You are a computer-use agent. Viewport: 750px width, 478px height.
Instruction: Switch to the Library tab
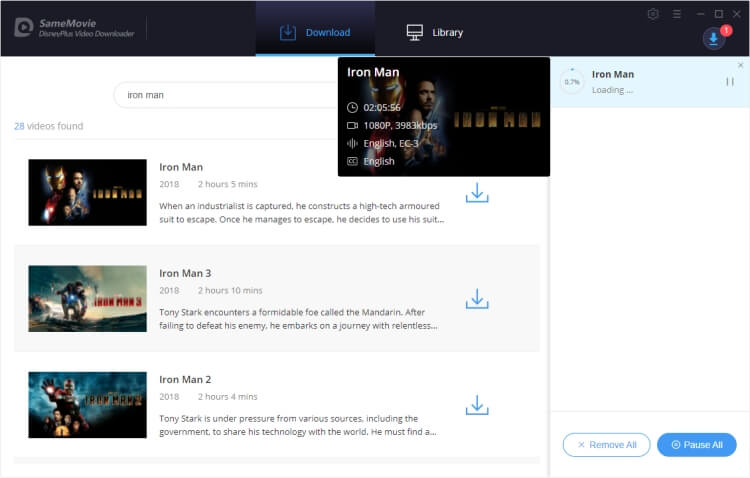click(435, 33)
